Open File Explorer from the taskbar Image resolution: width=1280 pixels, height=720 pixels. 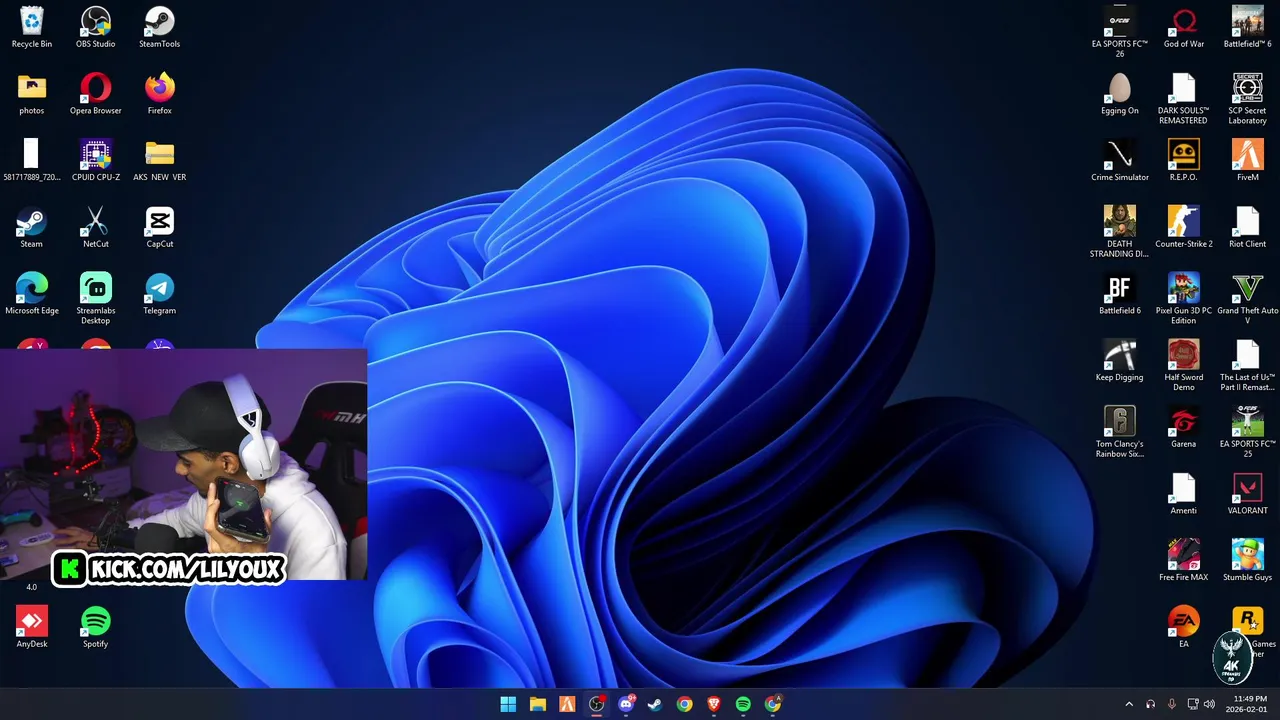point(538,704)
